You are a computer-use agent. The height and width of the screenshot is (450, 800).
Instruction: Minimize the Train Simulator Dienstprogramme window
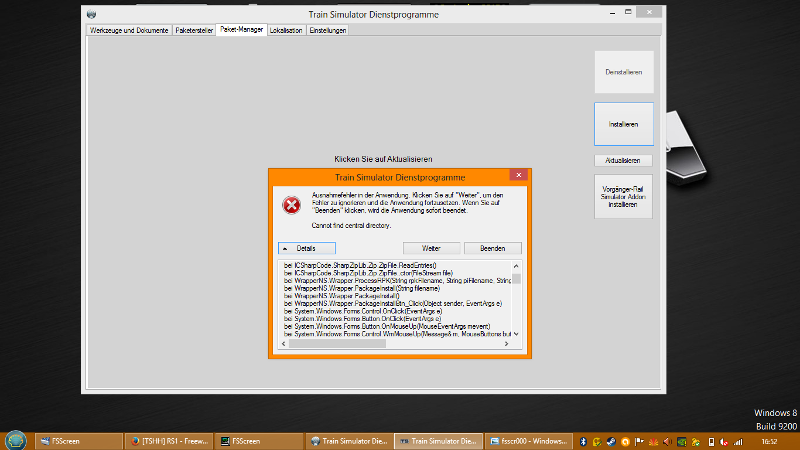click(x=612, y=12)
